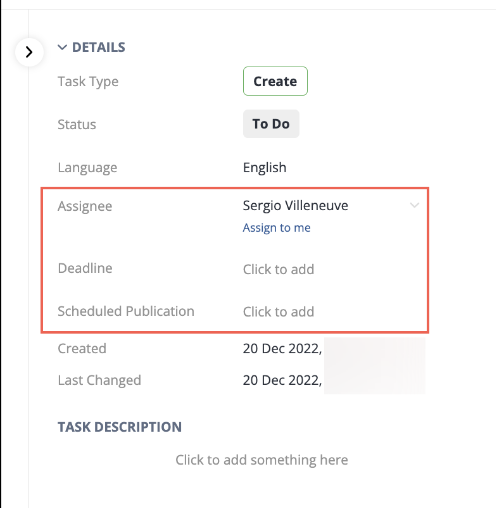Click the Scheduled Publication label

126,311
